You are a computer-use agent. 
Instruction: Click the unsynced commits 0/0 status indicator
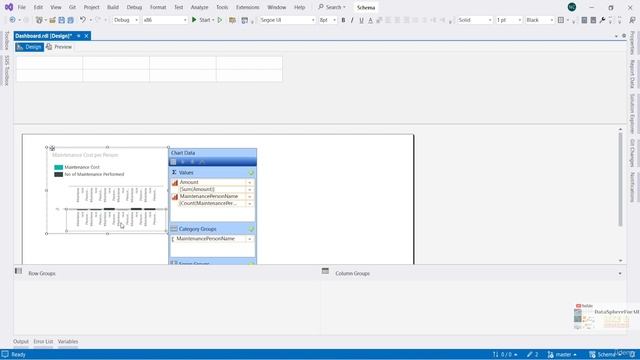click(505, 354)
